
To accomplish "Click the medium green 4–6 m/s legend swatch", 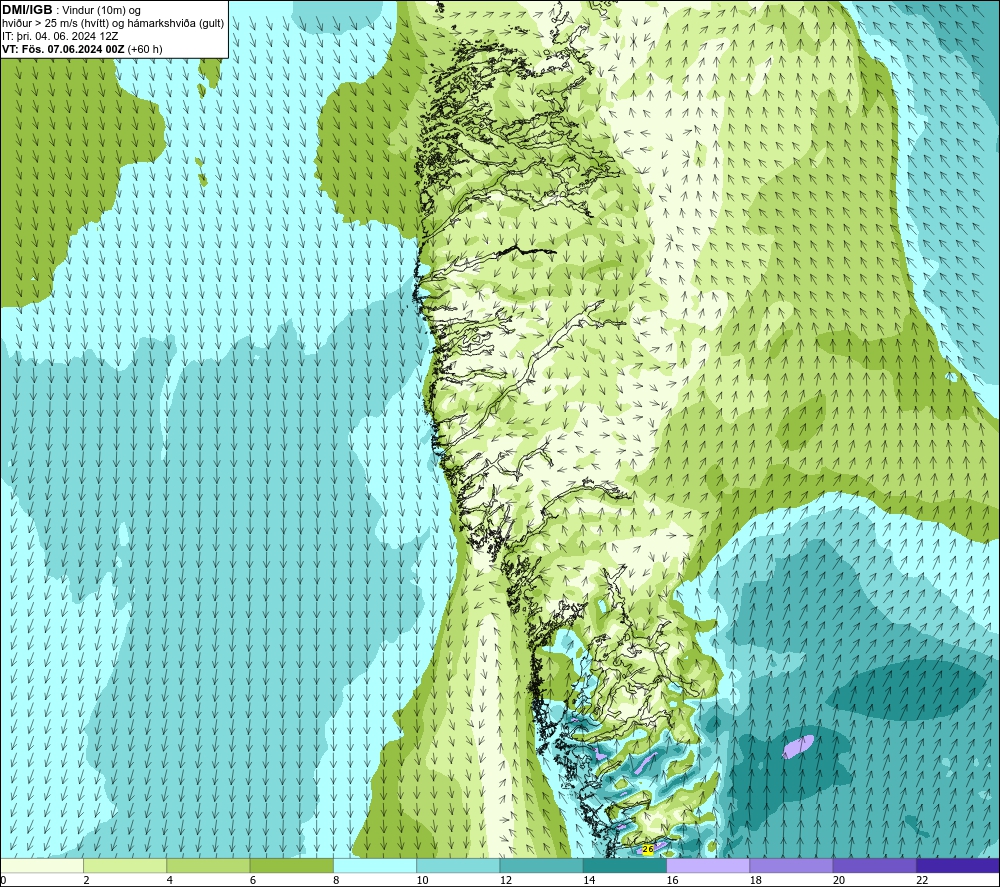I will coord(209,865).
